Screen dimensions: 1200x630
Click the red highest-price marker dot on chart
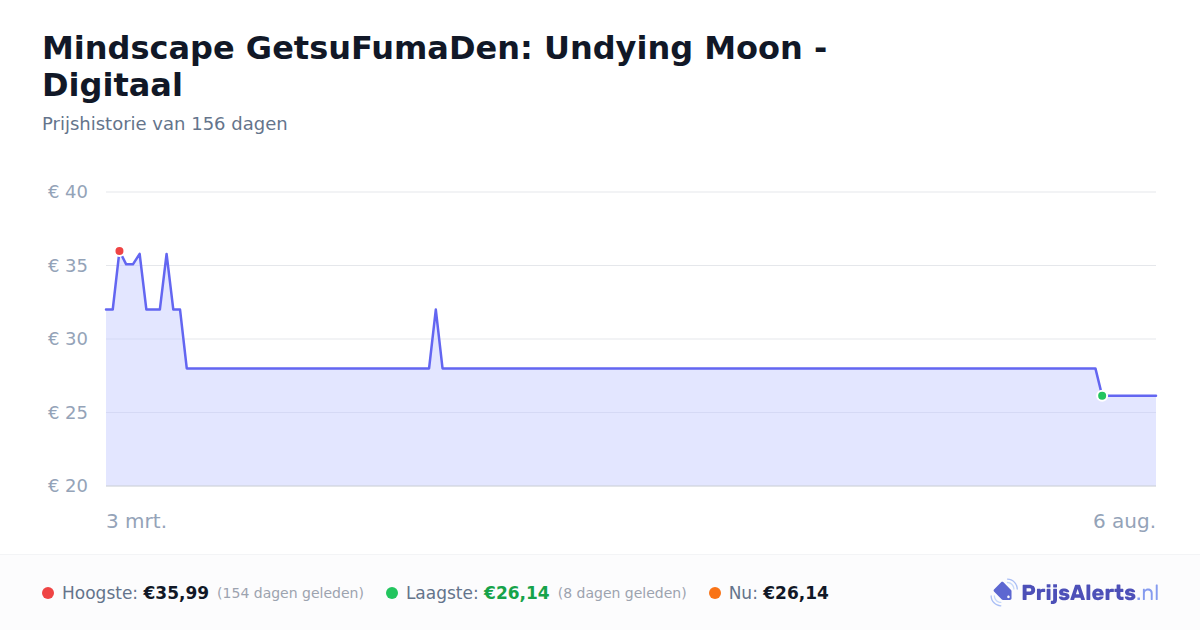[x=119, y=251]
